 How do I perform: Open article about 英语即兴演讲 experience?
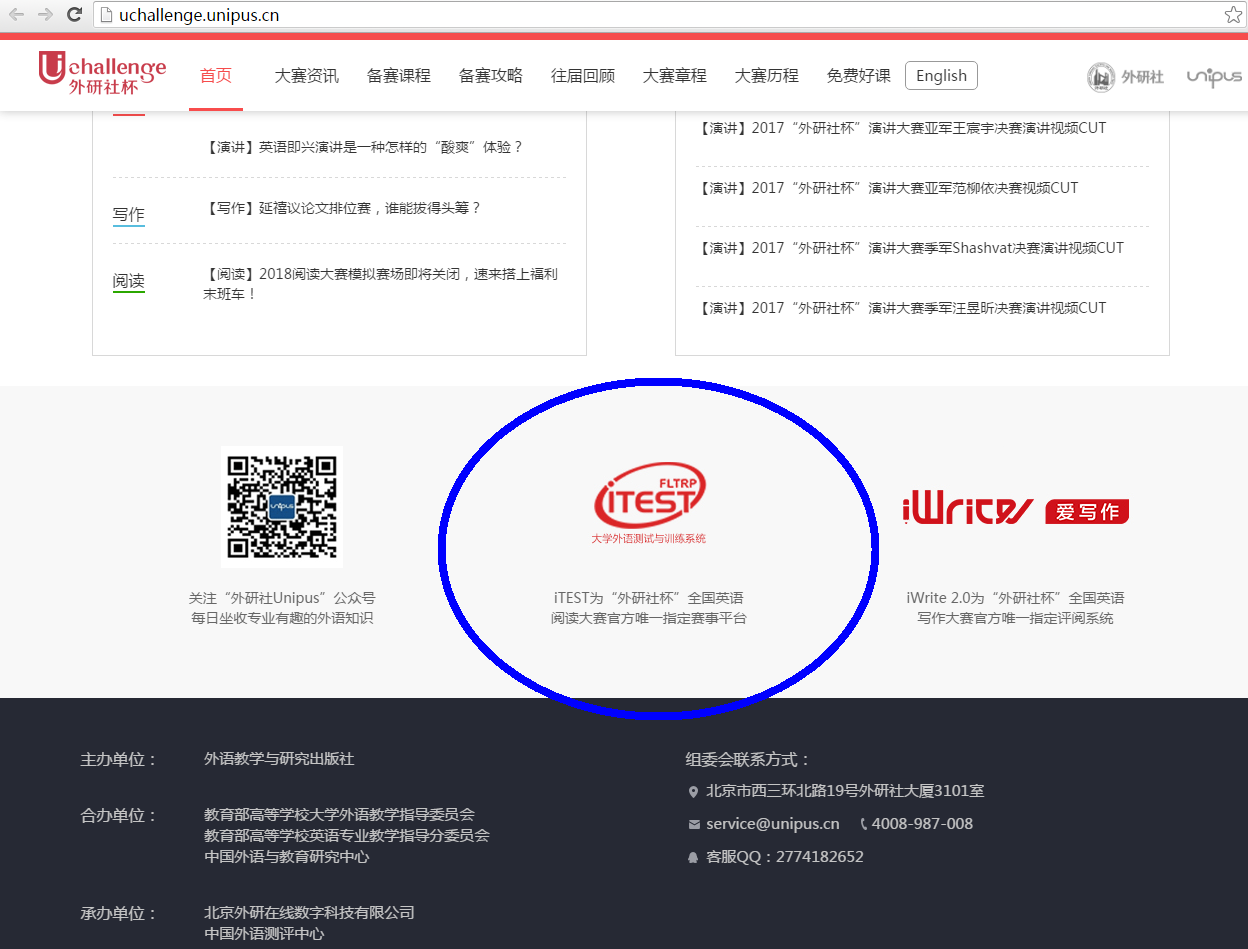(x=363, y=147)
